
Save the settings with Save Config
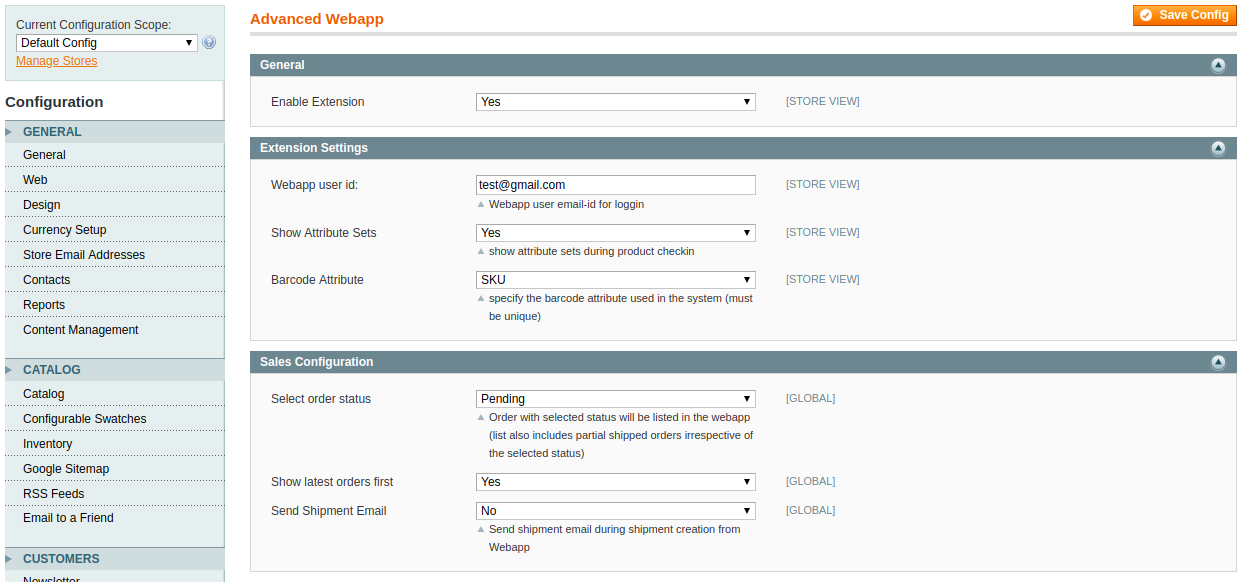click(x=1184, y=15)
